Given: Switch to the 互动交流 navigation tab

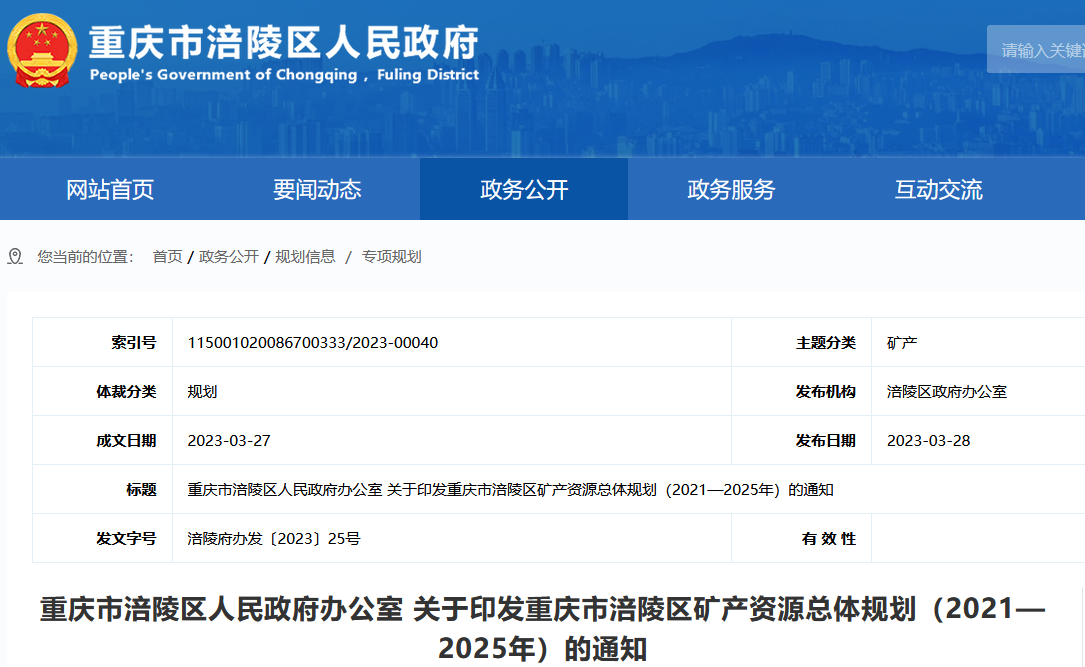Looking at the screenshot, I should click(938, 190).
